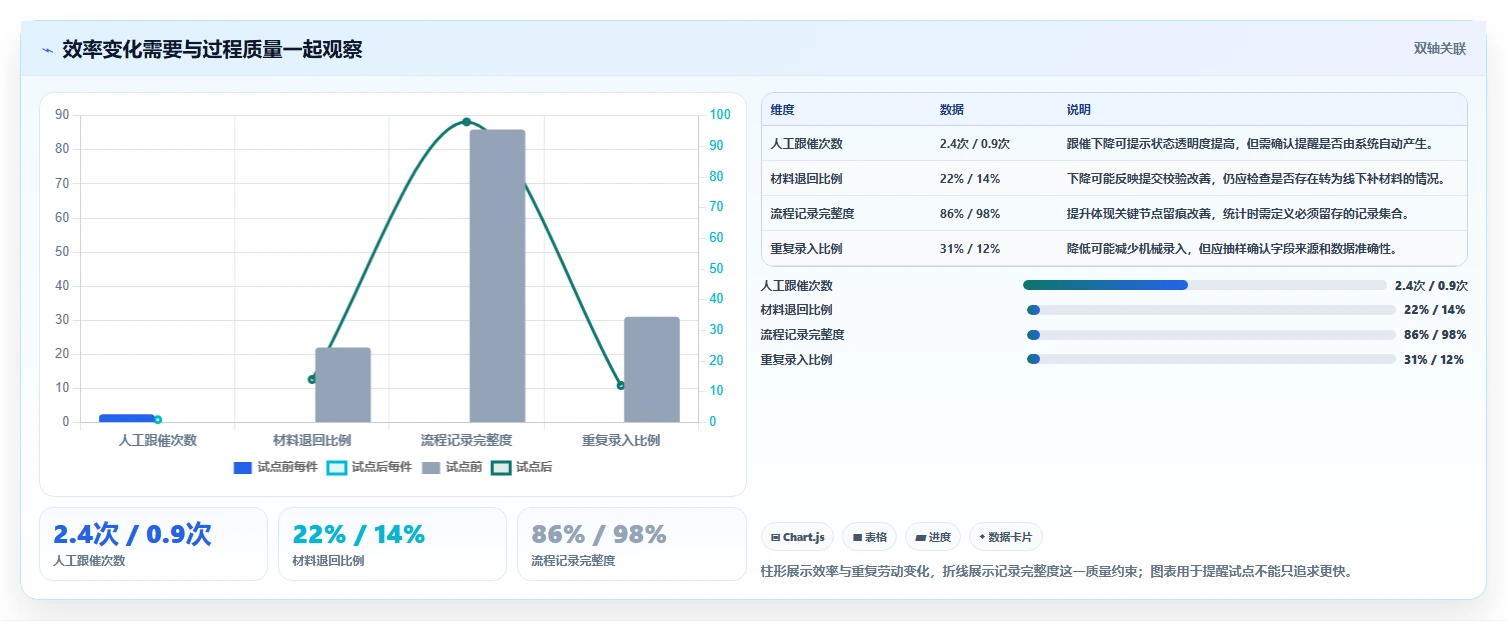1507x621 pixels.
Task: Click the 重复录入比例 progress bar
Action: 1211,359
